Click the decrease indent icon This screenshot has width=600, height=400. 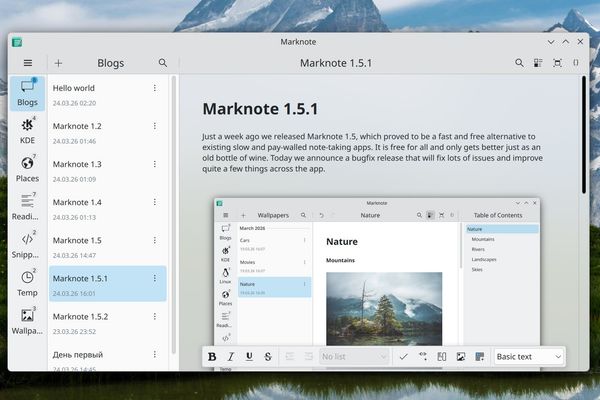pos(290,357)
